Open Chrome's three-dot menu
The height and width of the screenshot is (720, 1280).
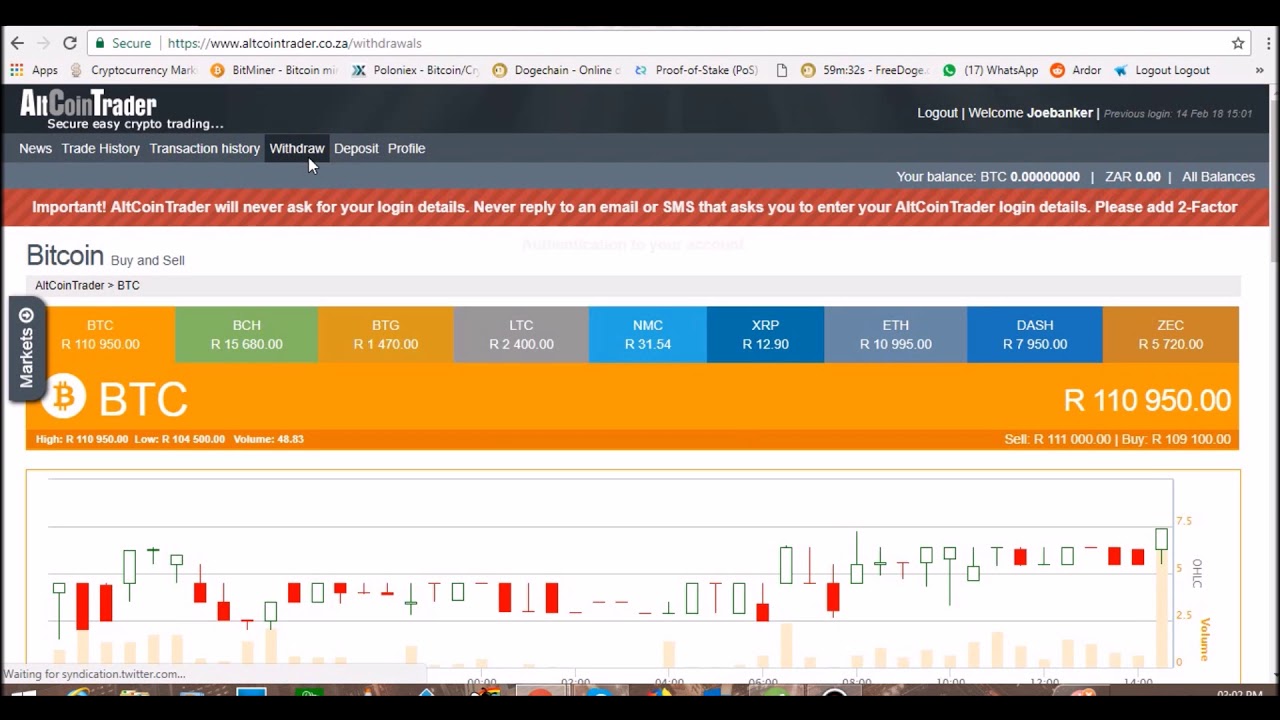coord(1268,43)
